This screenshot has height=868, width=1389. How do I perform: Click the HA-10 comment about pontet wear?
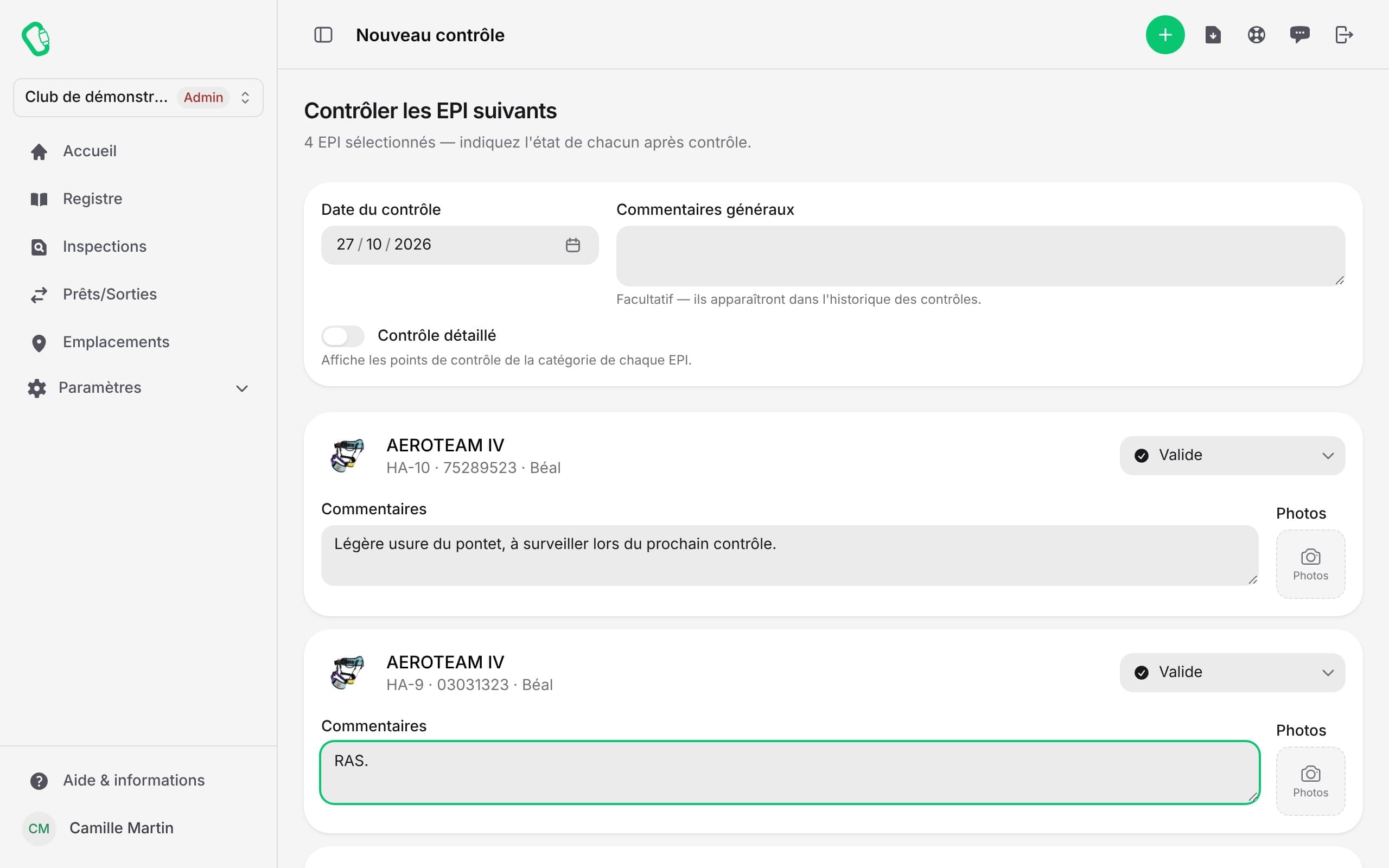(x=789, y=556)
